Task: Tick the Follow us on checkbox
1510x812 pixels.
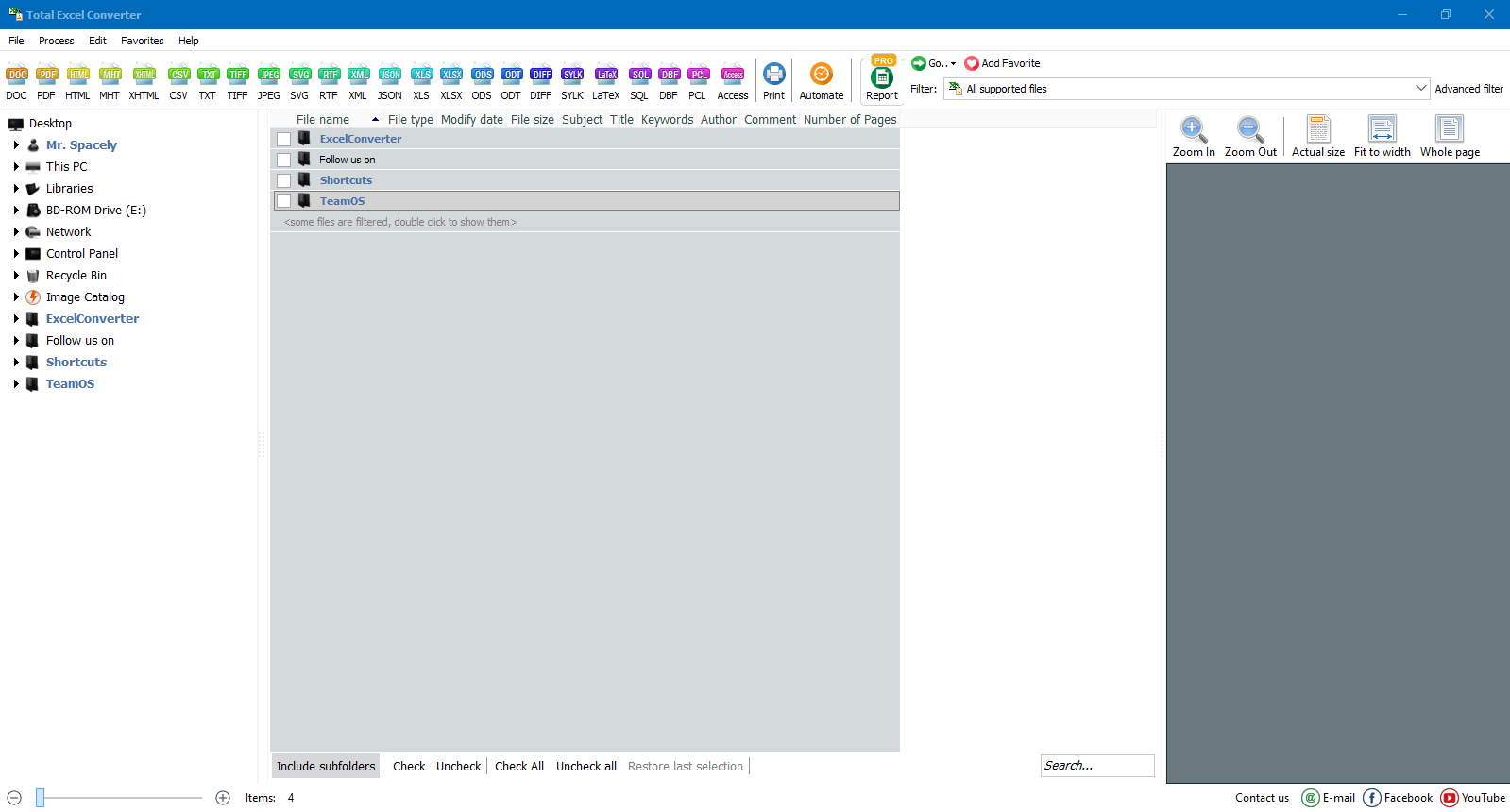Action: click(x=283, y=160)
